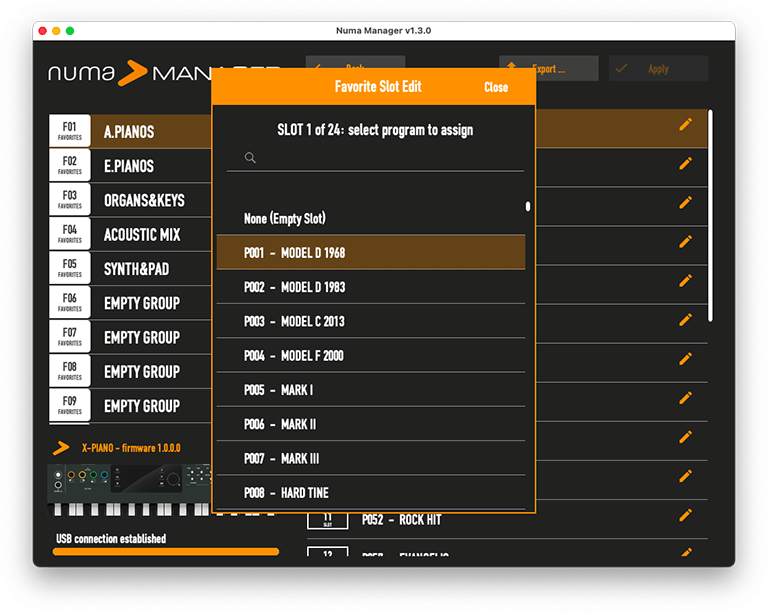The width and height of the screenshot is (768, 613).
Task: Choose None (Empty Slot) option
Action: [x=371, y=218]
